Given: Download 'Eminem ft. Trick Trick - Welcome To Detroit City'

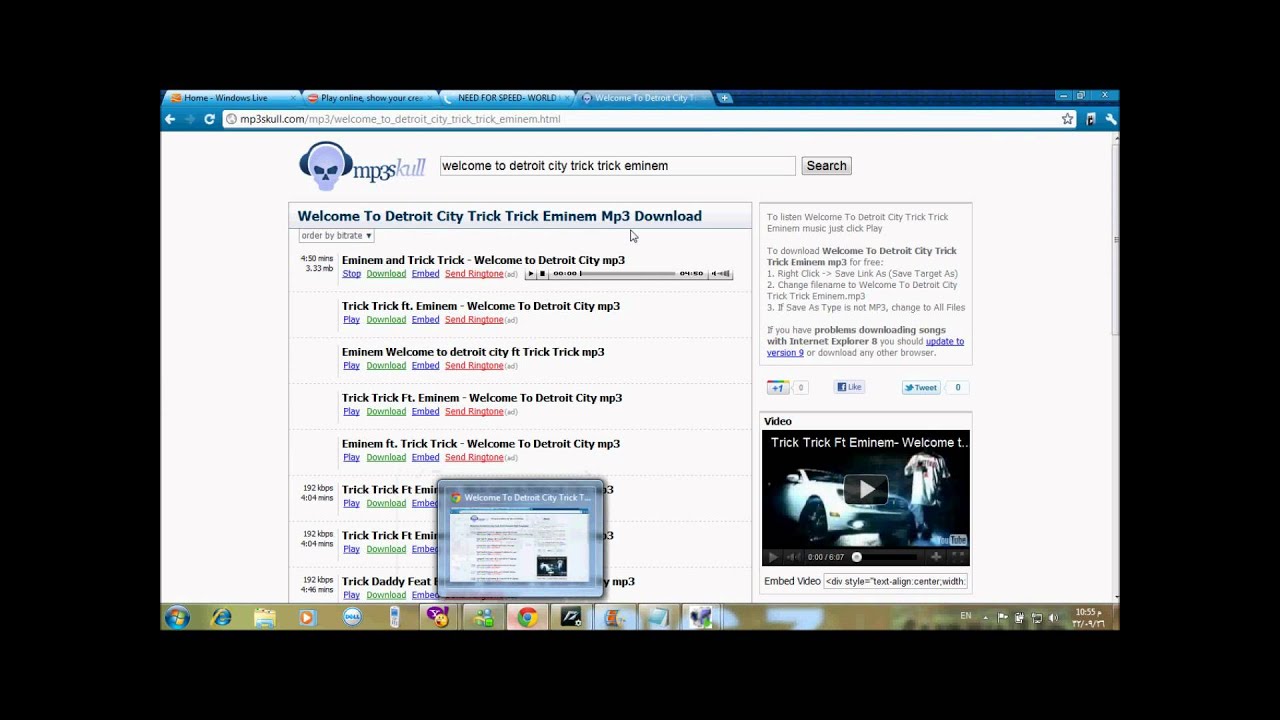Looking at the screenshot, I should coord(386,458).
